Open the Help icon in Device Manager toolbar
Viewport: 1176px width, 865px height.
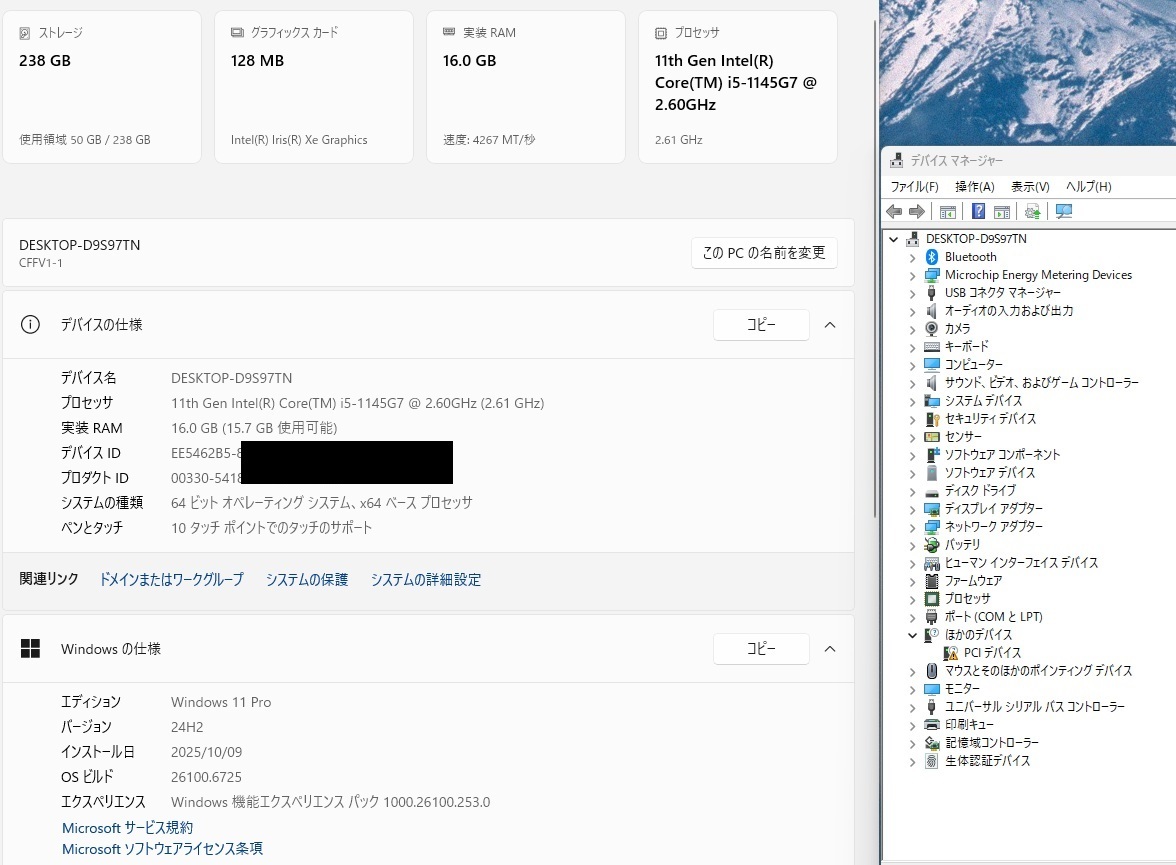pyautogui.click(x=979, y=212)
